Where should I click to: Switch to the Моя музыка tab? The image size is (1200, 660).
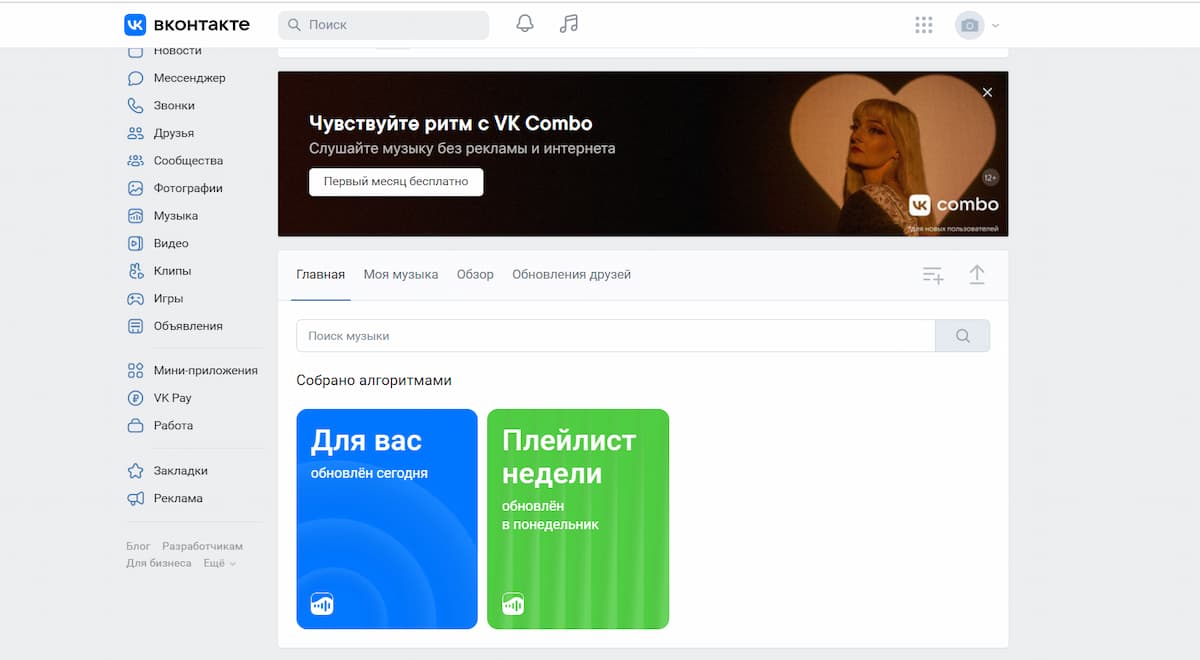401,274
